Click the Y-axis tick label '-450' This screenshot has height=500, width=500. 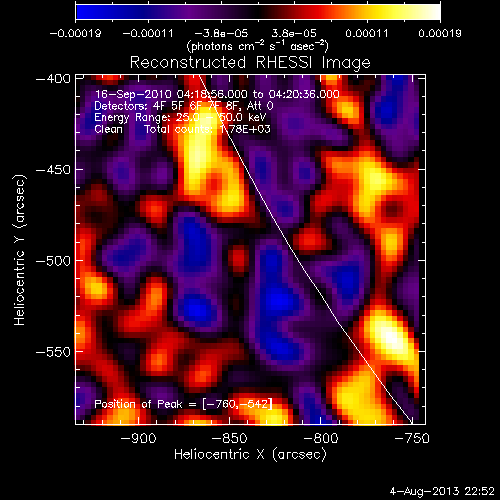(53, 170)
